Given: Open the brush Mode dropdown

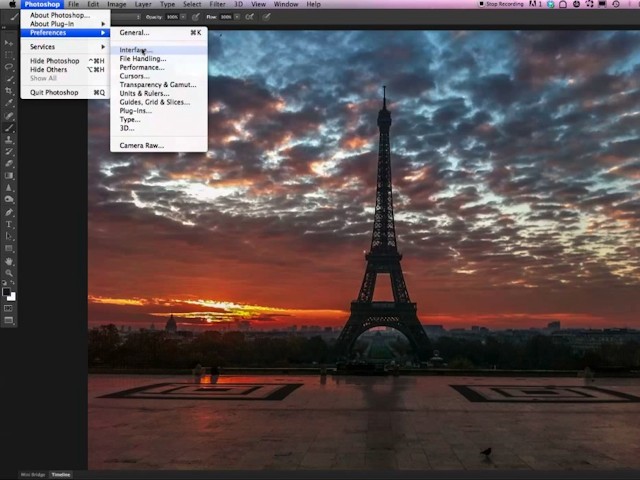Looking at the screenshot, I should [126, 17].
